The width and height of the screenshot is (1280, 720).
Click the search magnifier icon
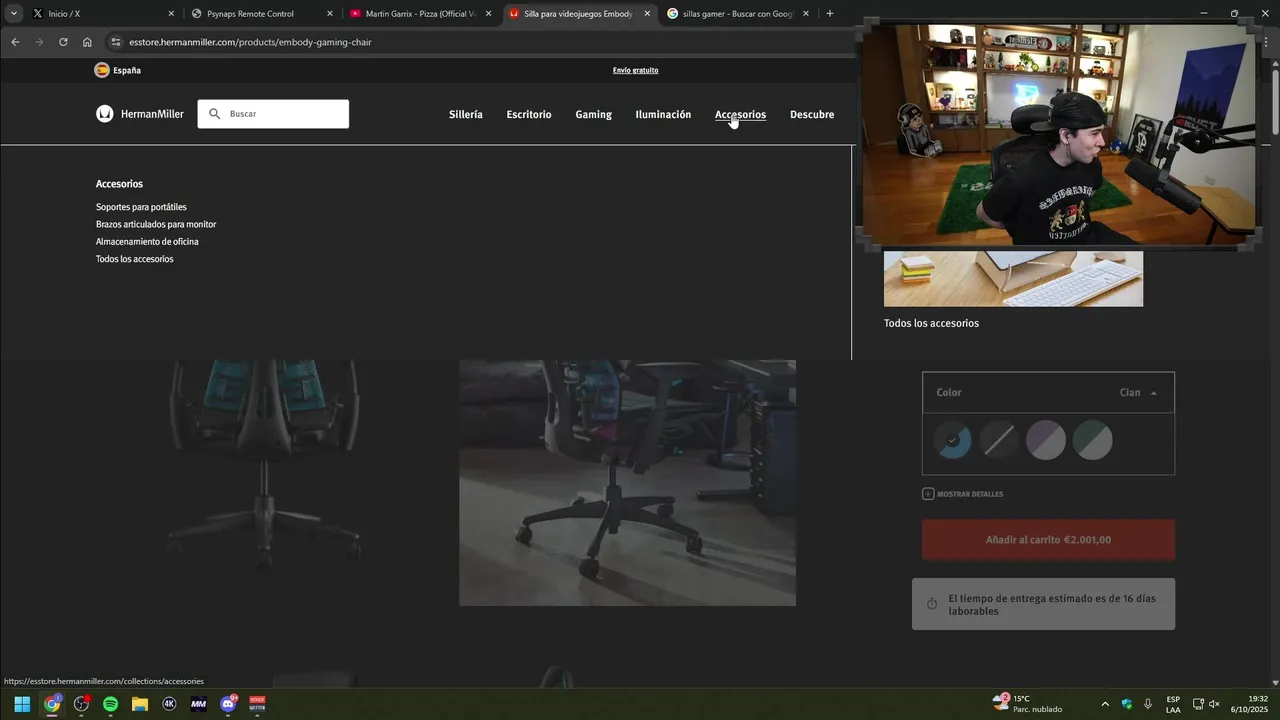(214, 114)
